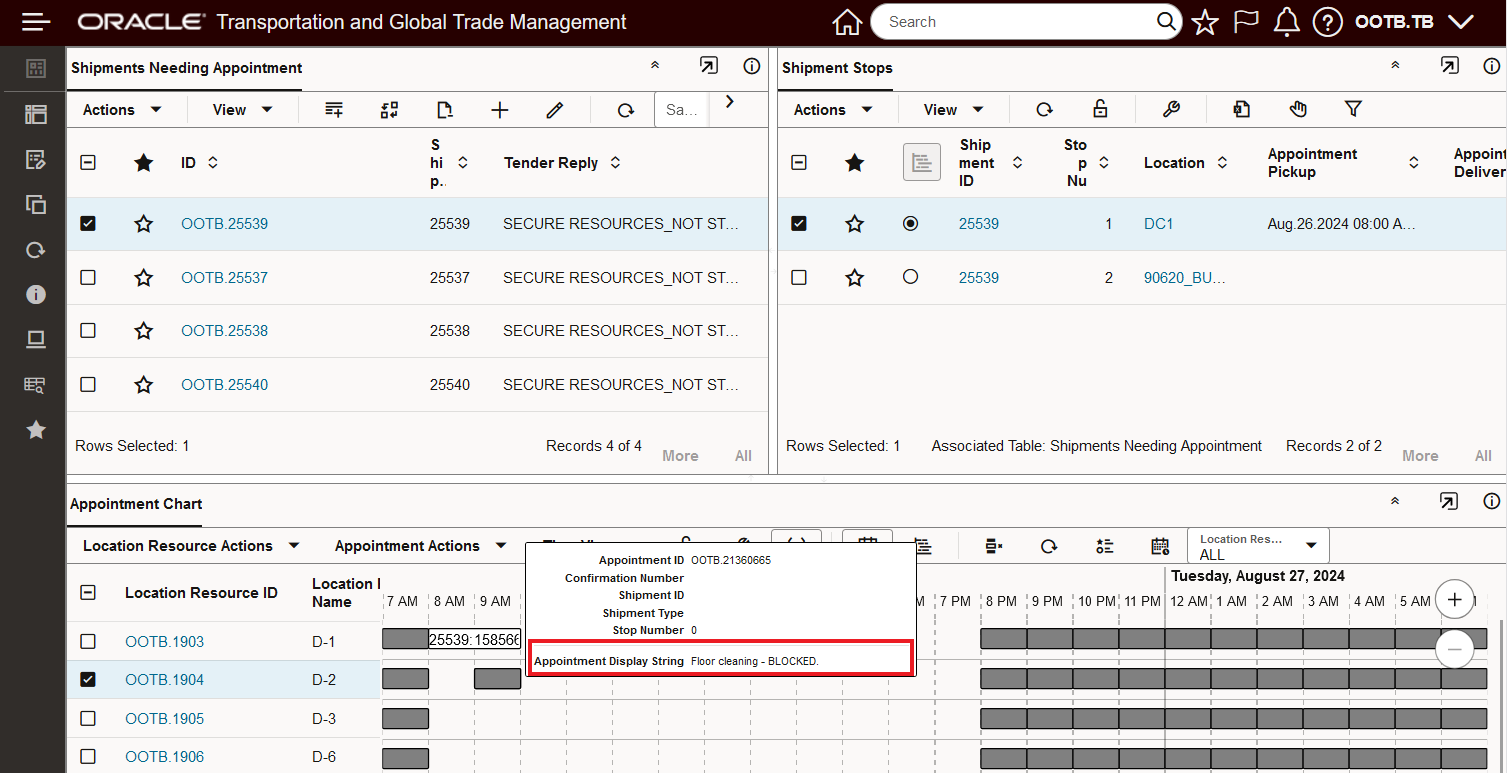
Task: Refresh the Appointment Chart
Action: click(1049, 546)
